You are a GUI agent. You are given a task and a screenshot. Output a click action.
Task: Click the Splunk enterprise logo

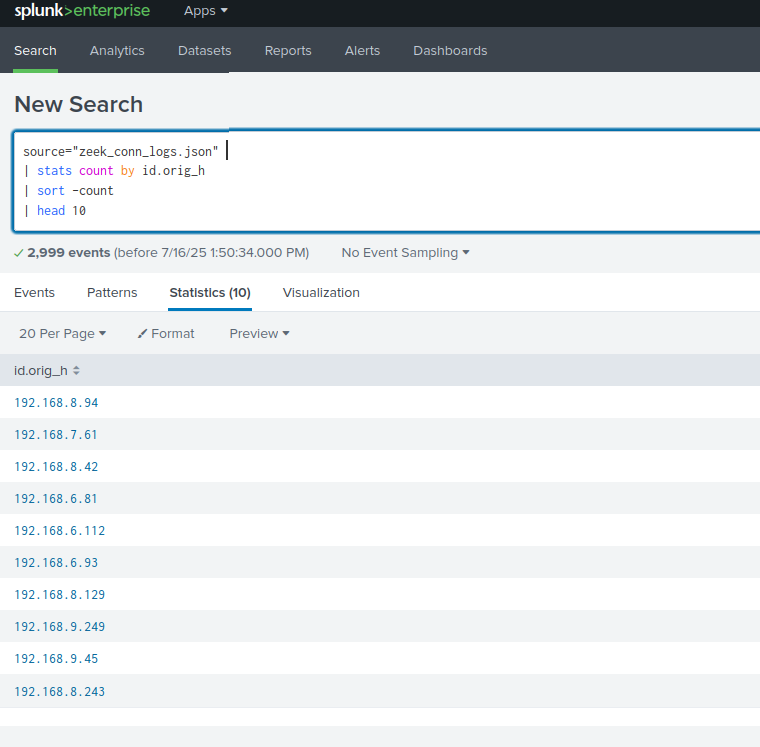(82, 11)
